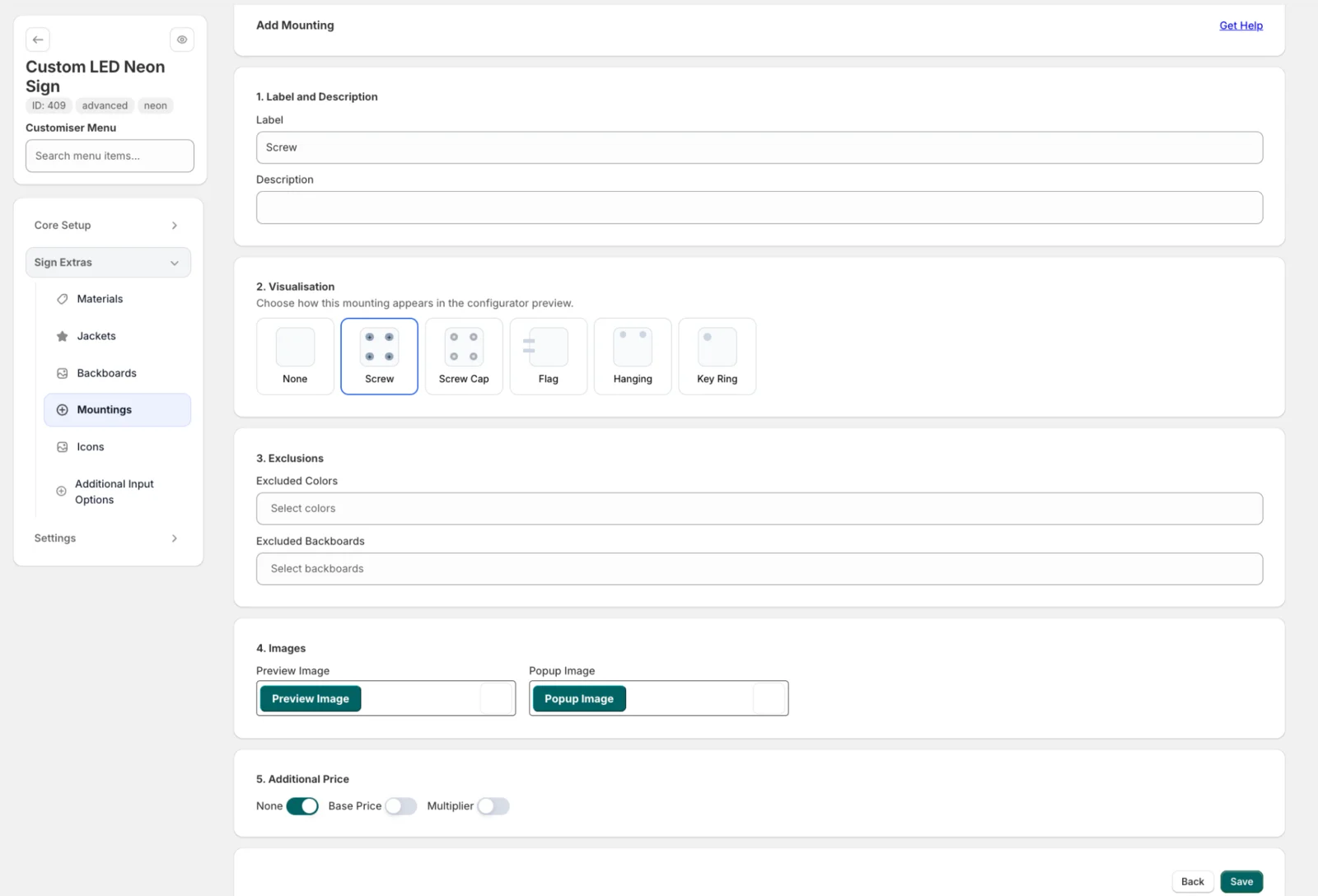Click the Save button

pyautogui.click(x=1241, y=882)
